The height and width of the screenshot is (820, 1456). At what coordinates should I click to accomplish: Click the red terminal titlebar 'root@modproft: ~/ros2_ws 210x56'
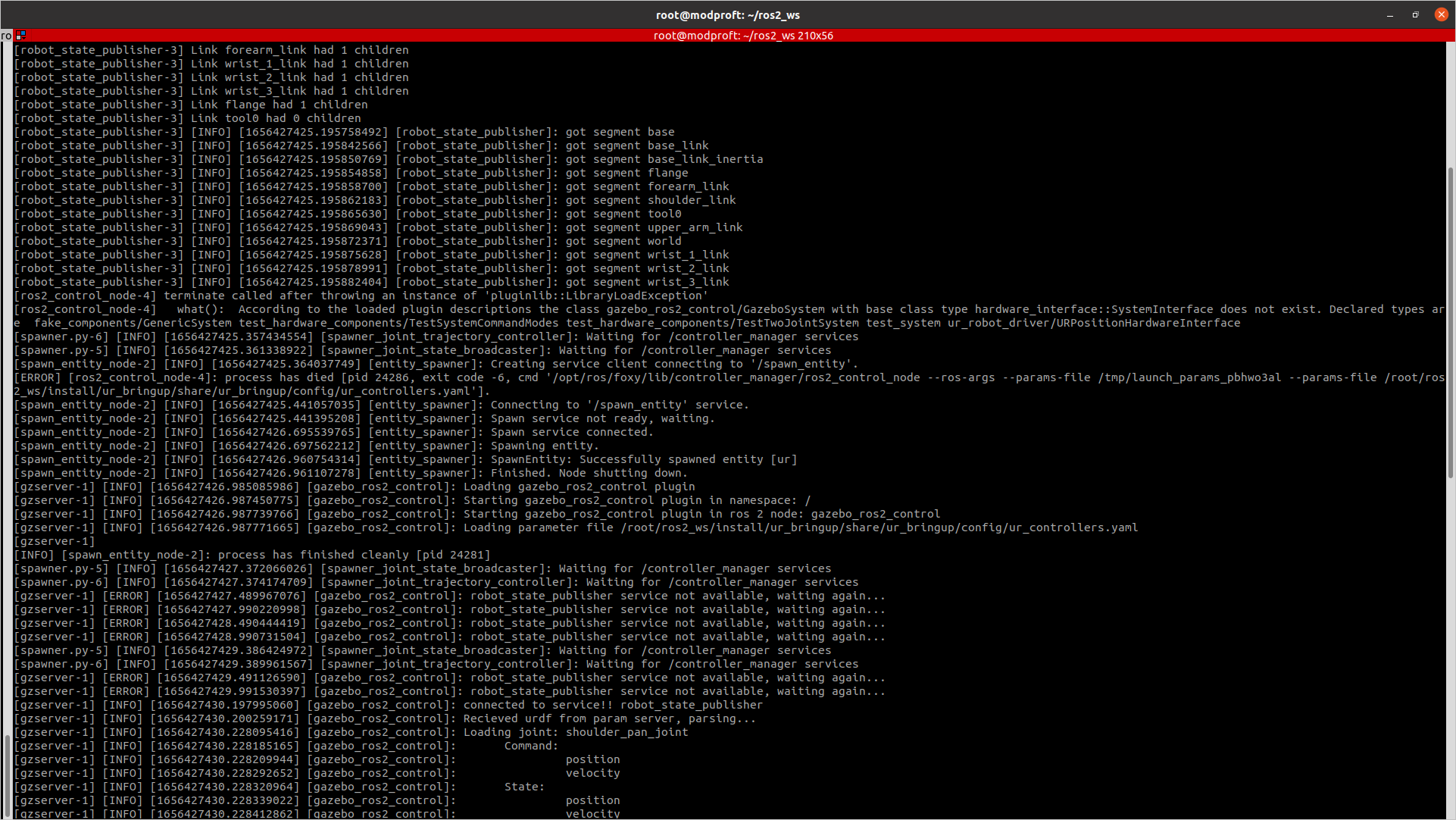(743, 36)
